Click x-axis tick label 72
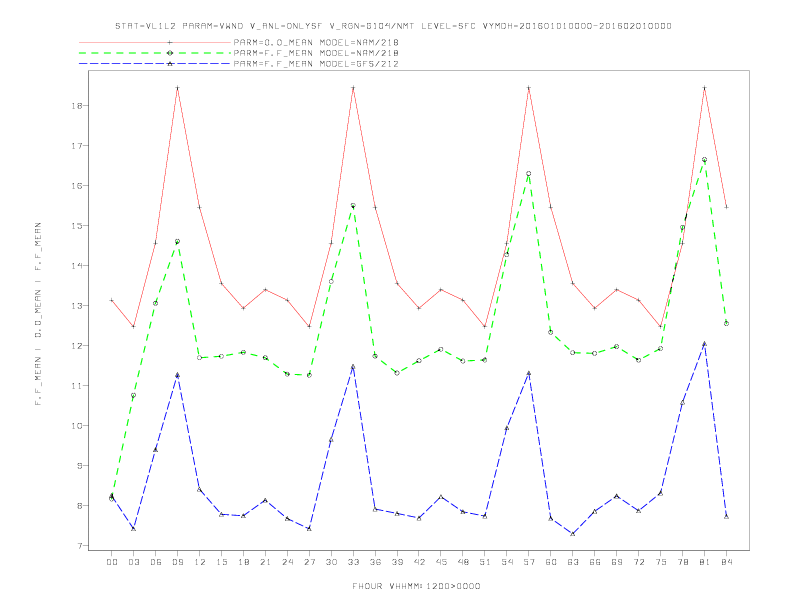Screen dimensions: 792x612 click(638, 562)
